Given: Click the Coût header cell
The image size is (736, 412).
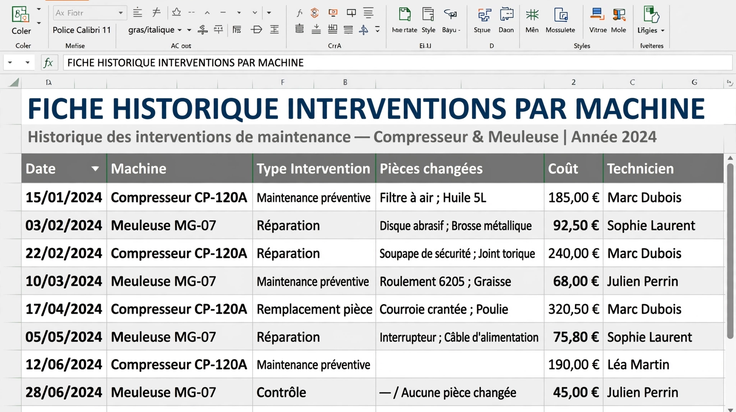Looking at the screenshot, I should click(574, 168).
